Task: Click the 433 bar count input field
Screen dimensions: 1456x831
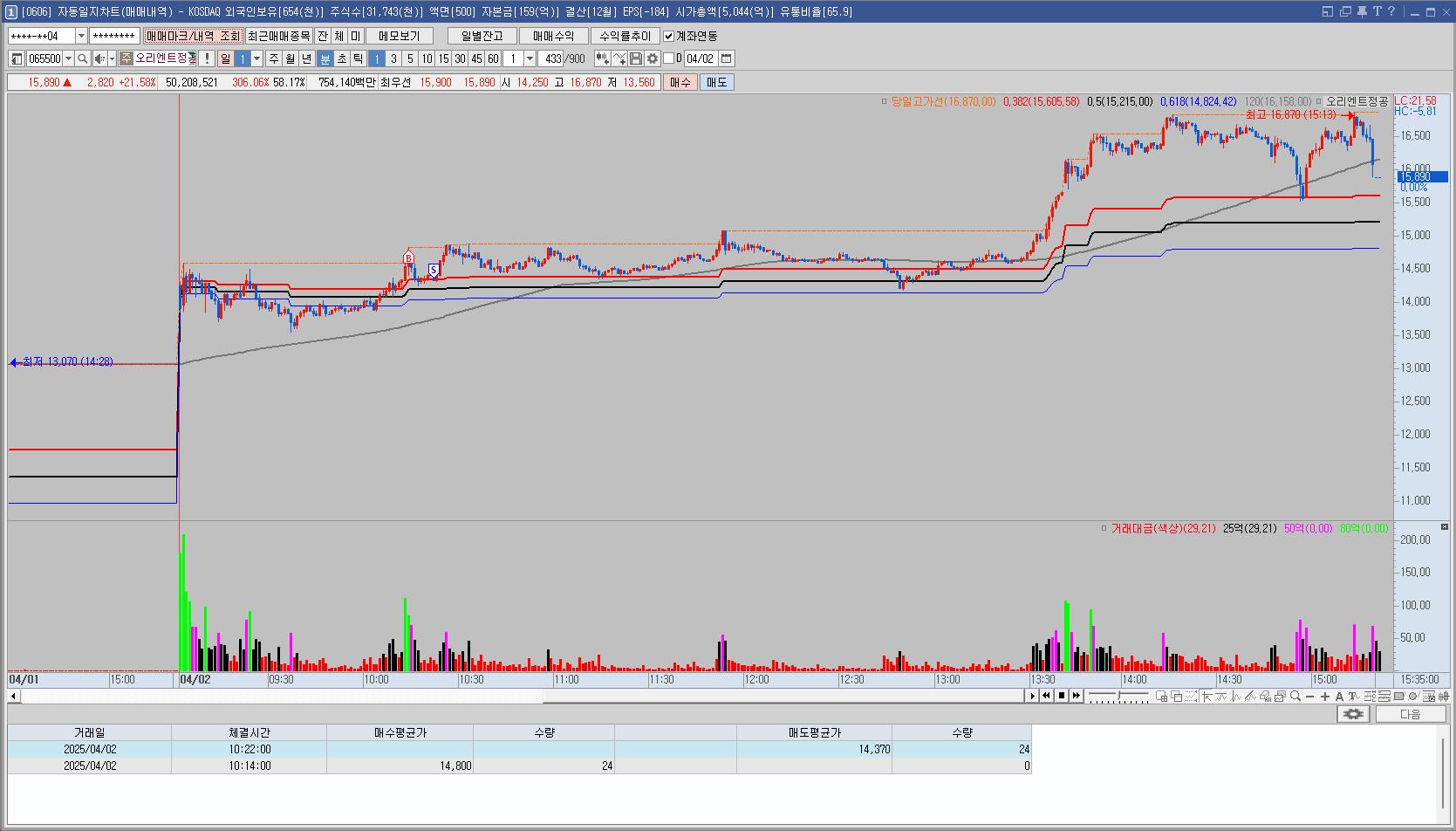Action: (x=550, y=58)
